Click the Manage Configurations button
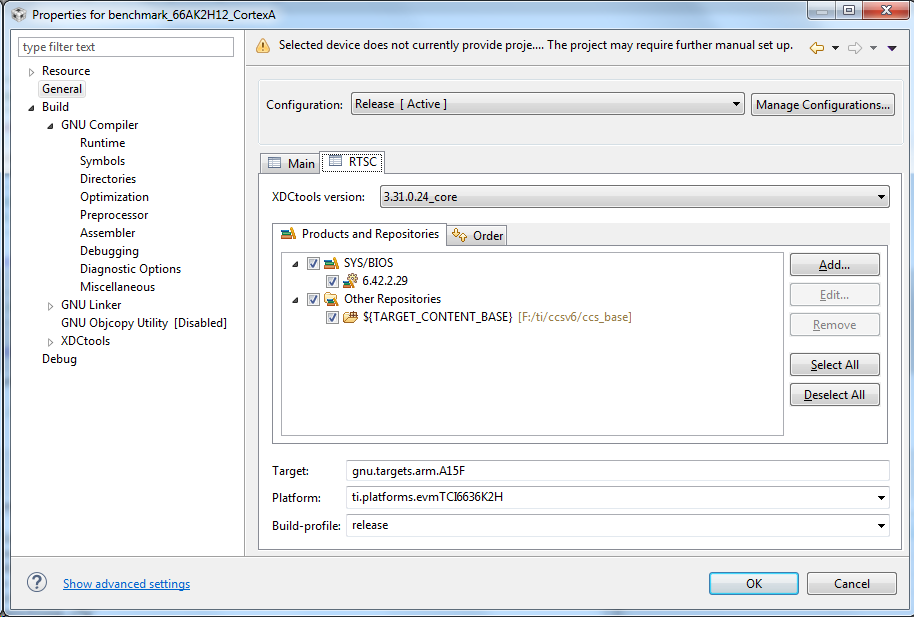914x617 pixels. click(822, 105)
